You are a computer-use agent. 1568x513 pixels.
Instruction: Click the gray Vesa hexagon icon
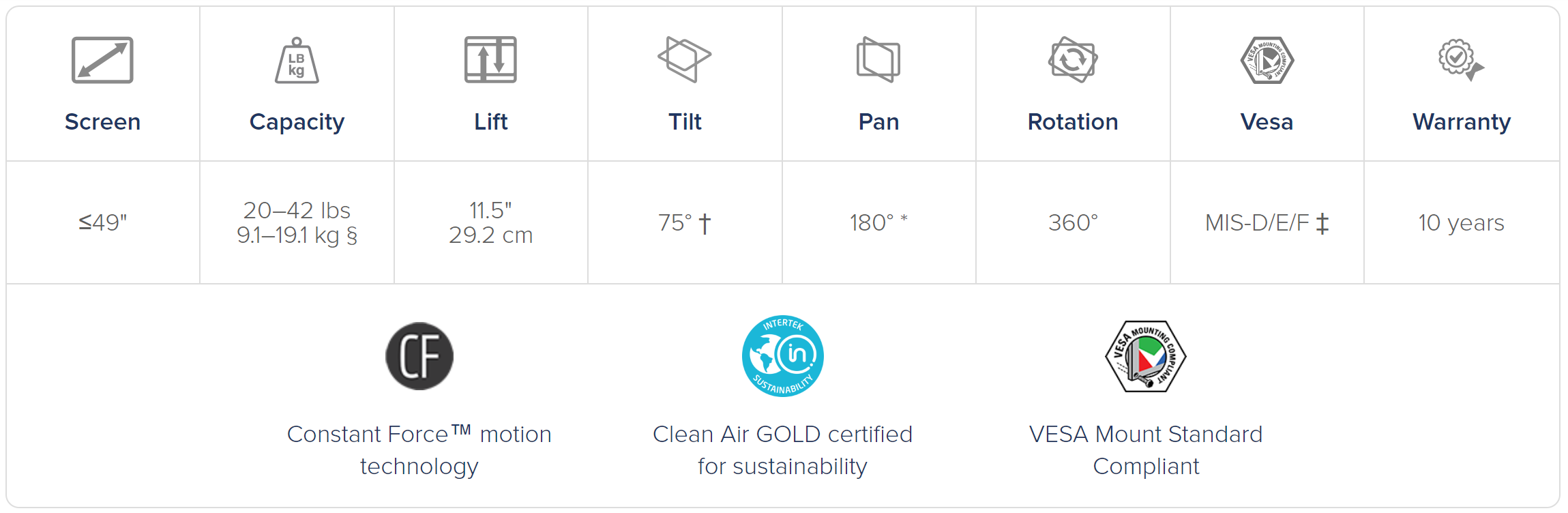click(x=1267, y=60)
